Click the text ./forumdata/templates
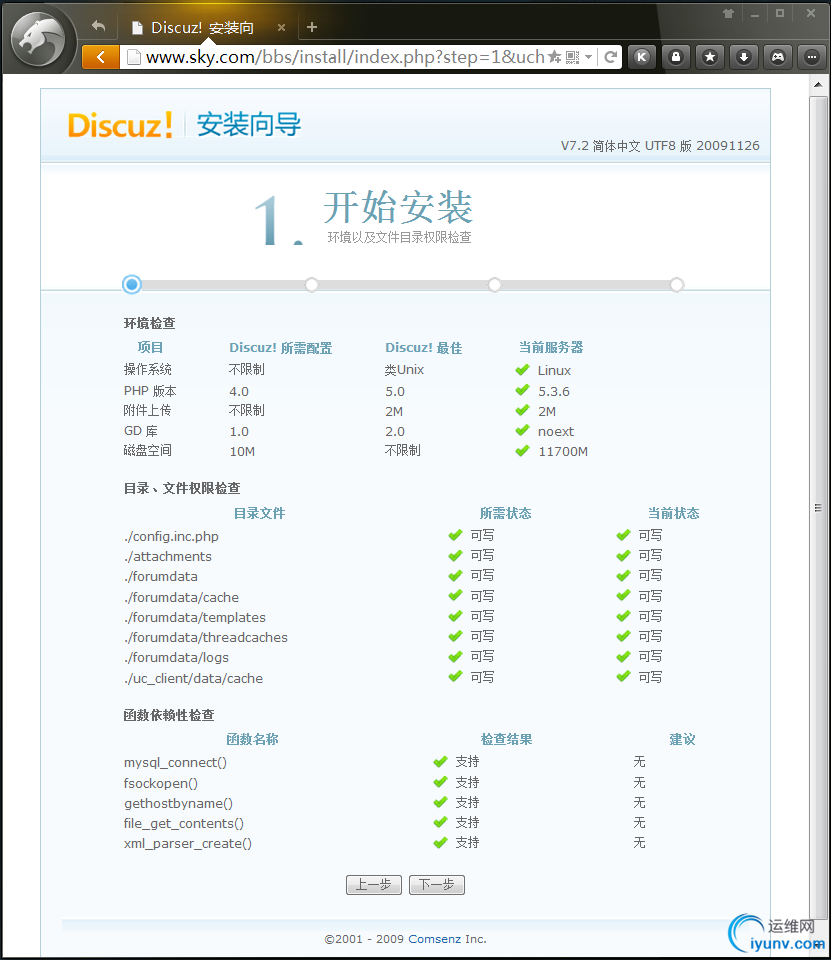The height and width of the screenshot is (960, 831). [195, 617]
